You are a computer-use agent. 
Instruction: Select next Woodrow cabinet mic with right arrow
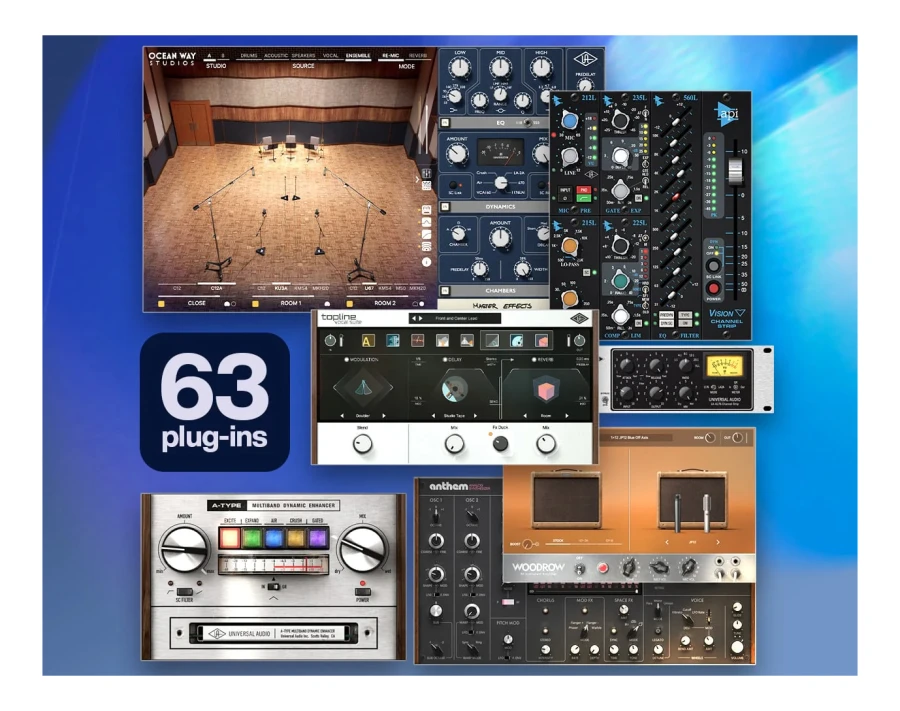click(717, 542)
